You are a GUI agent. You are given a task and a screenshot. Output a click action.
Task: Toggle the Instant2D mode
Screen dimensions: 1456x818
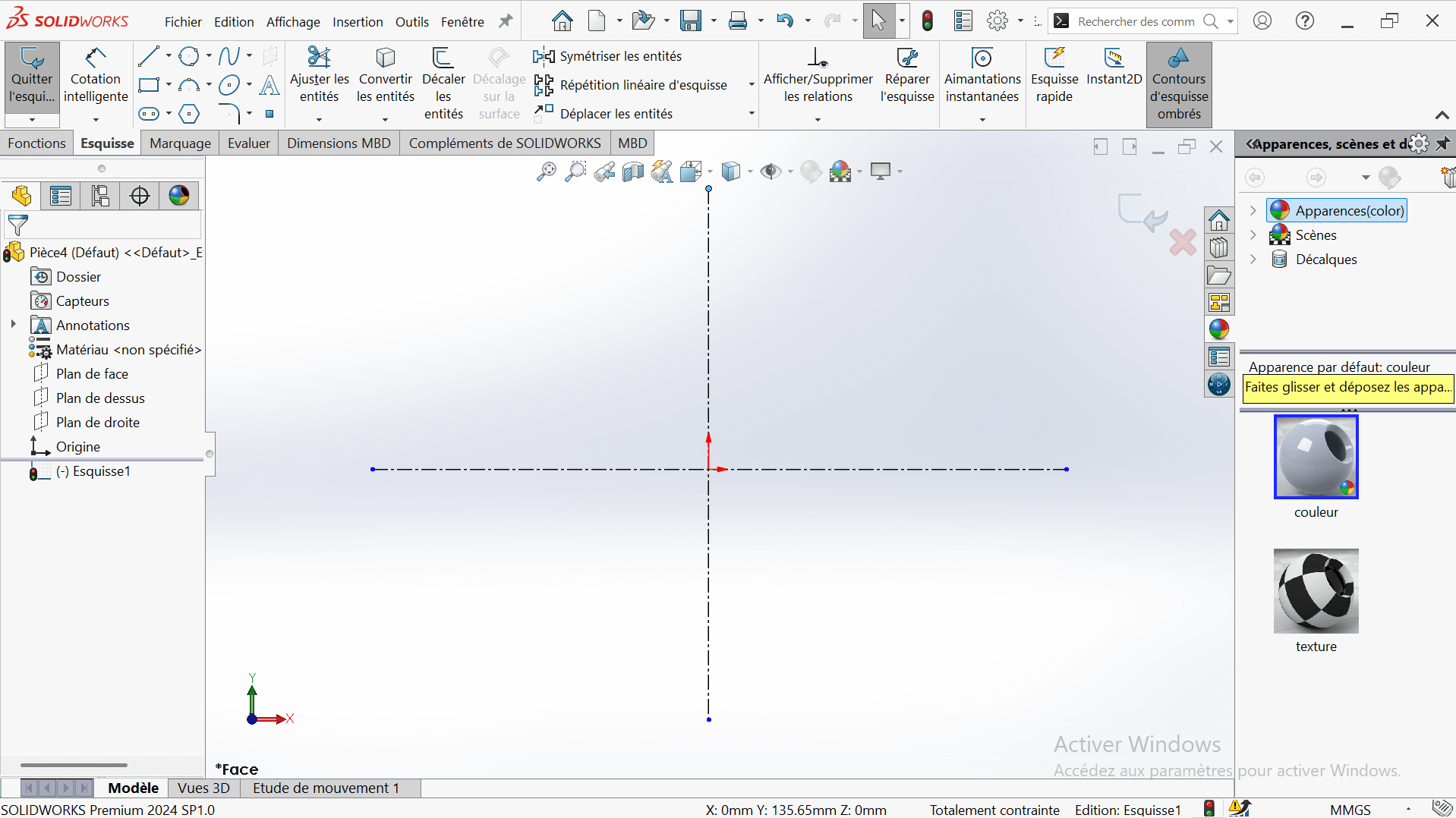pos(1114,67)
